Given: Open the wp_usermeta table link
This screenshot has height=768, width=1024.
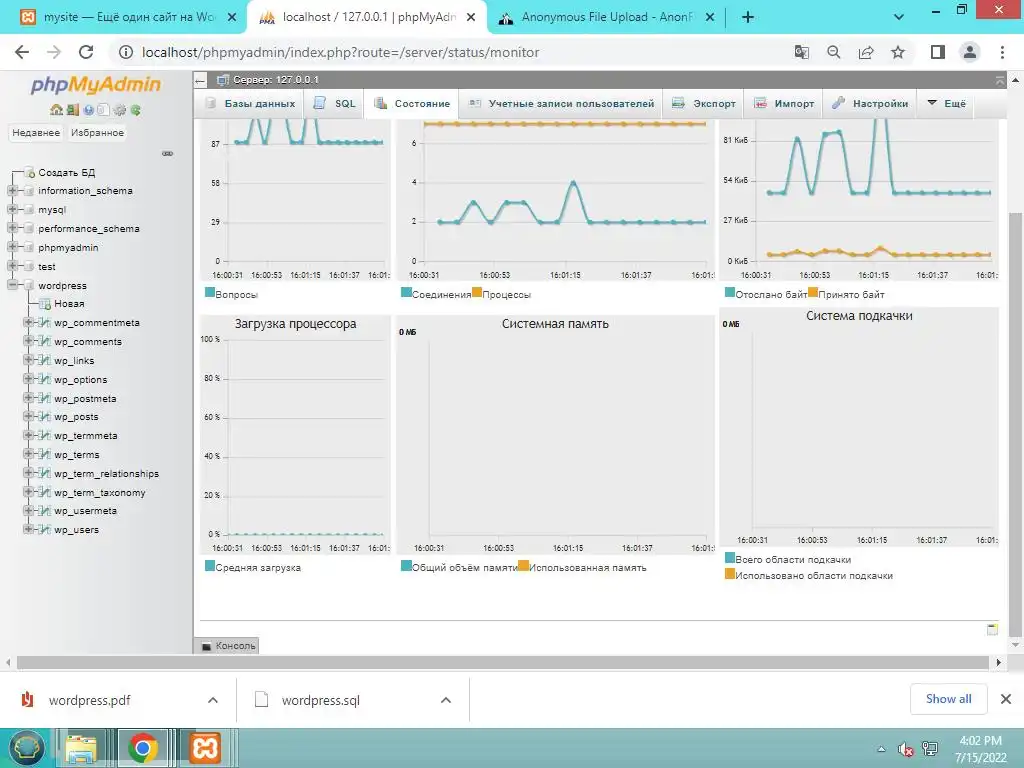Looking at the screenshot, I should [86, 511].
